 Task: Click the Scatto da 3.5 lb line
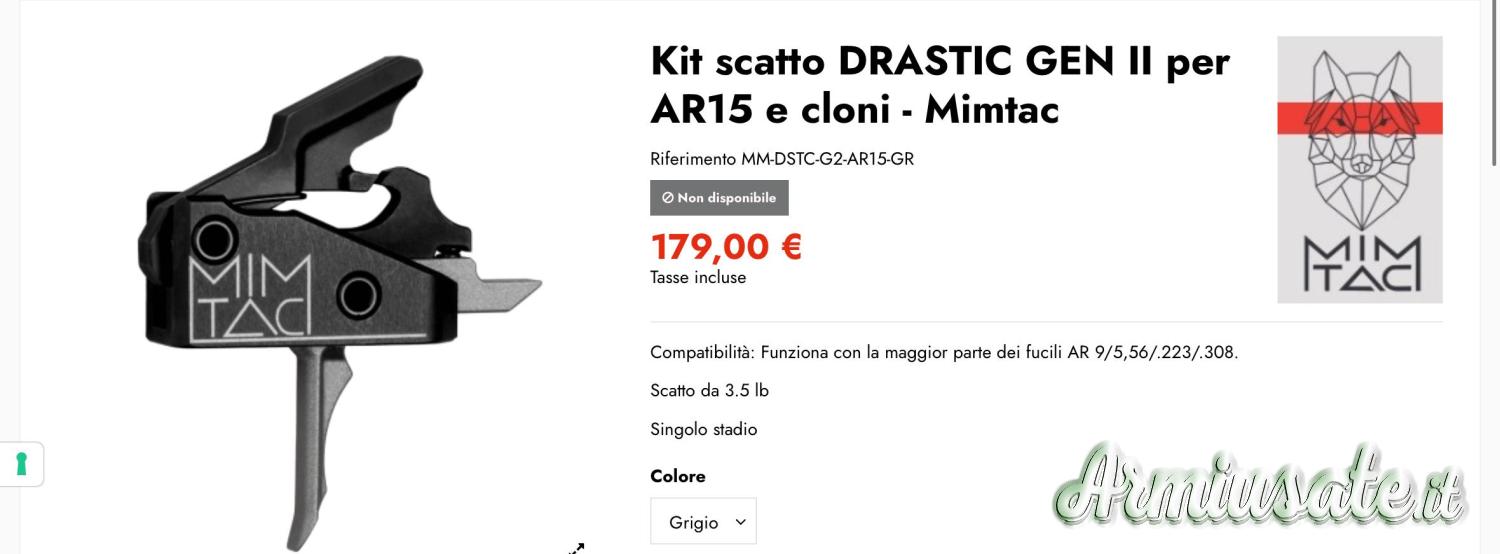tap(709, 390)
